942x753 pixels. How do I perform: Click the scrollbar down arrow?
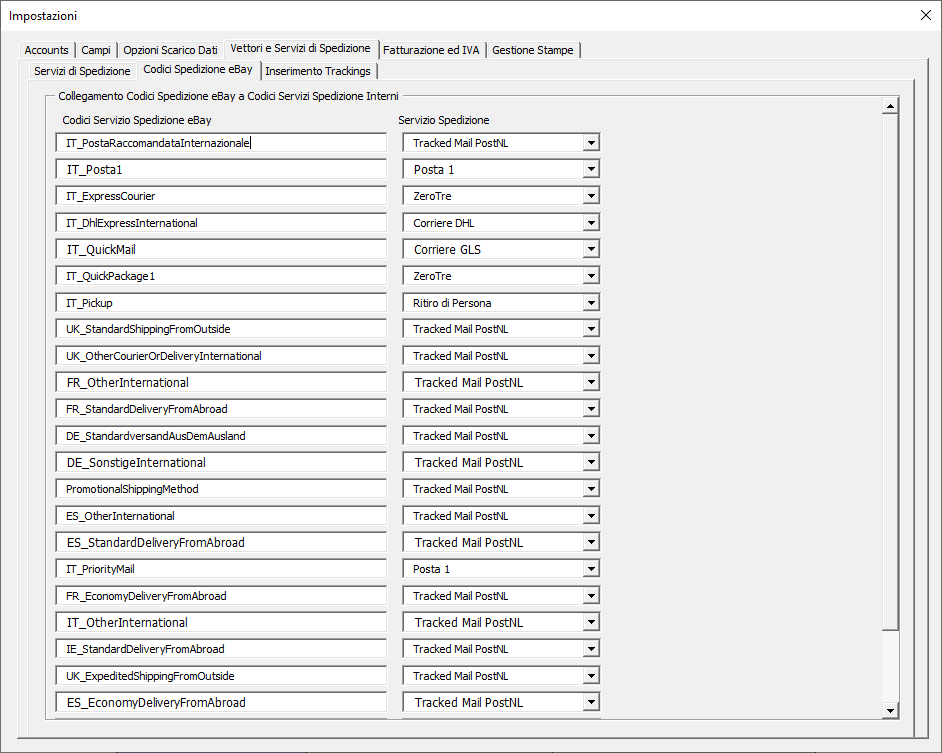[890, 710]
